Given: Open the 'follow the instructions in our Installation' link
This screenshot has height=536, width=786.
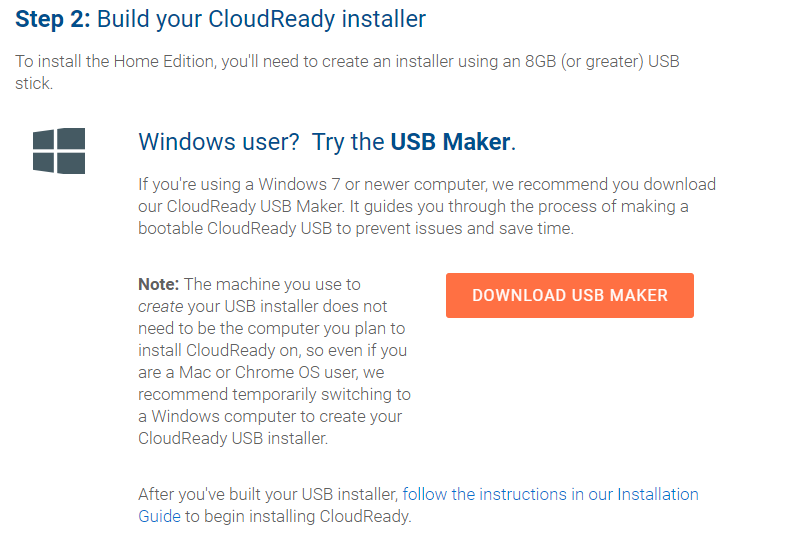Looking at the screenshot, I should (550, 494).
